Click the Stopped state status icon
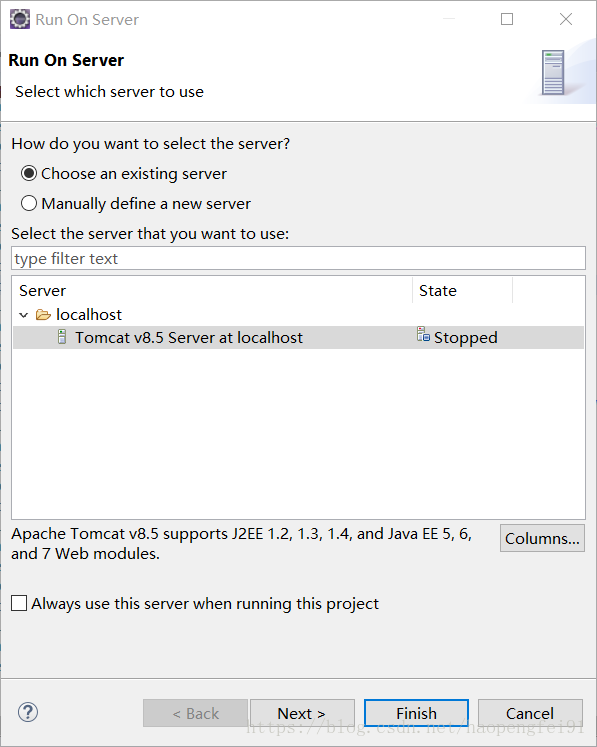This screenshot has height=747, width=597. pos(423,334)
